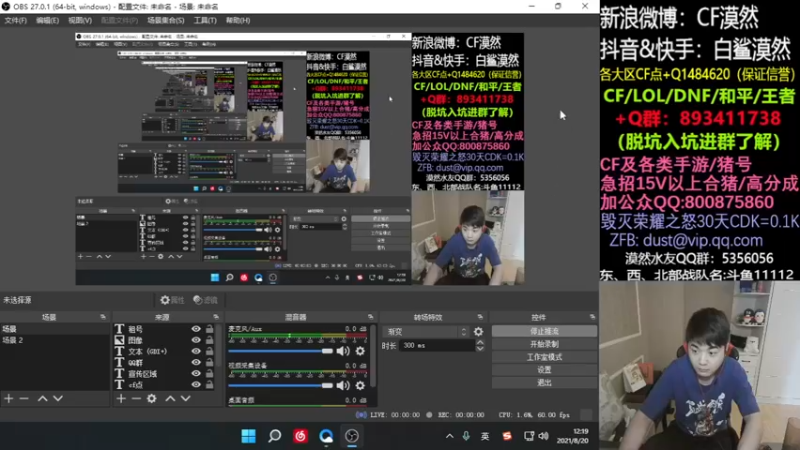Screen dimensions: 800x450
Task: Float the 场景 dock panel
Action: [103, 317]
